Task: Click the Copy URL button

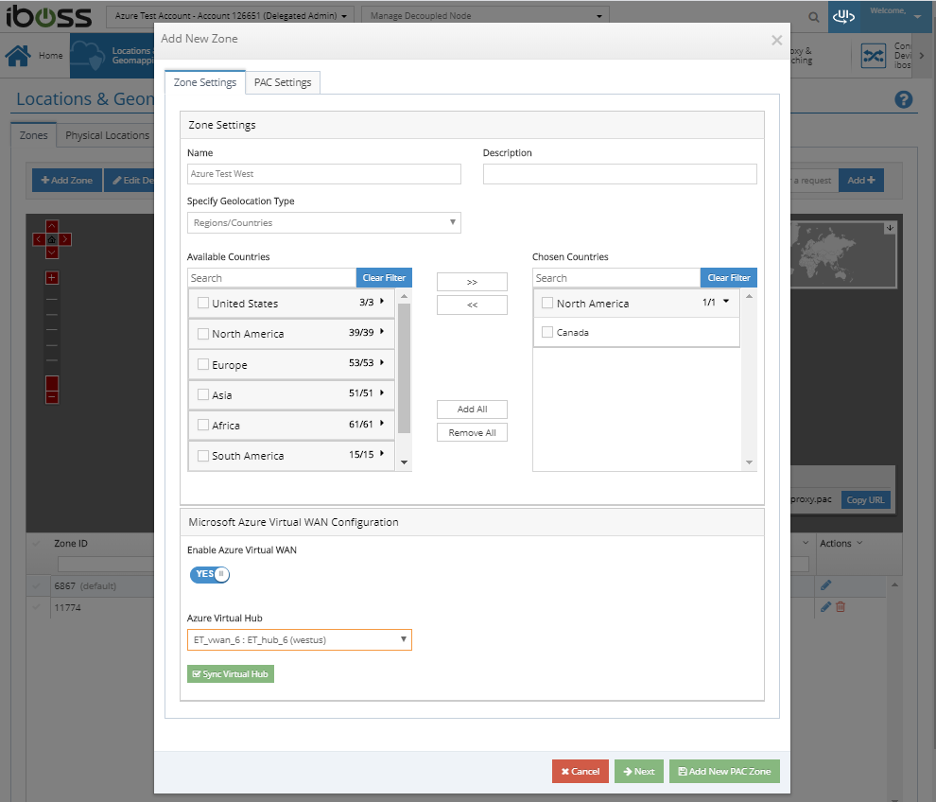Action: [x=866, y=500]
